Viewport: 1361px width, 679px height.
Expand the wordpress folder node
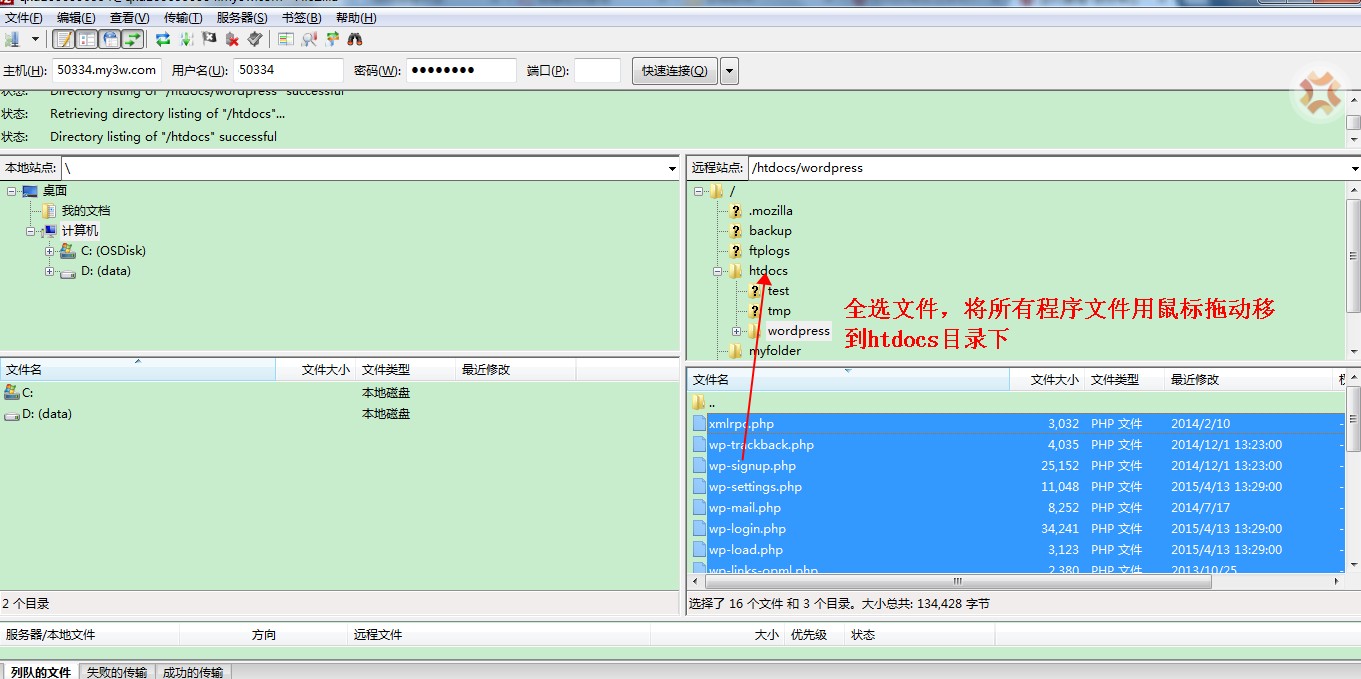737,331
